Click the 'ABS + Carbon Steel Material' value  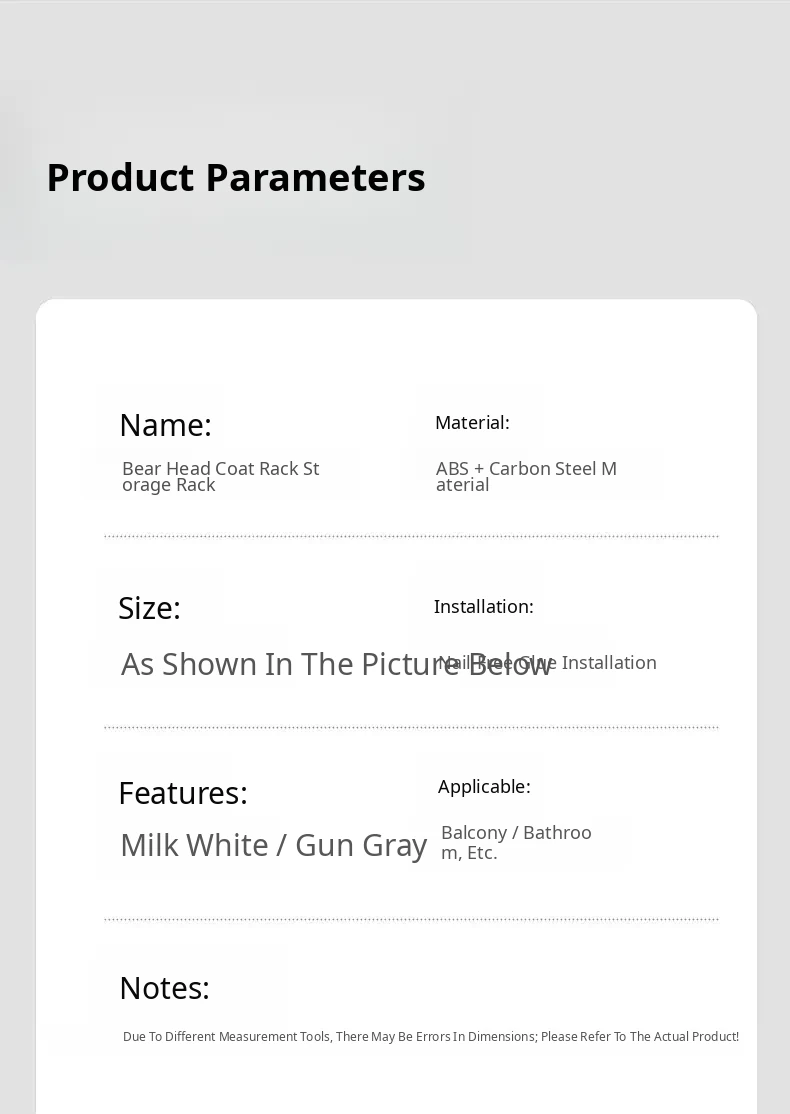pos(526,476)
